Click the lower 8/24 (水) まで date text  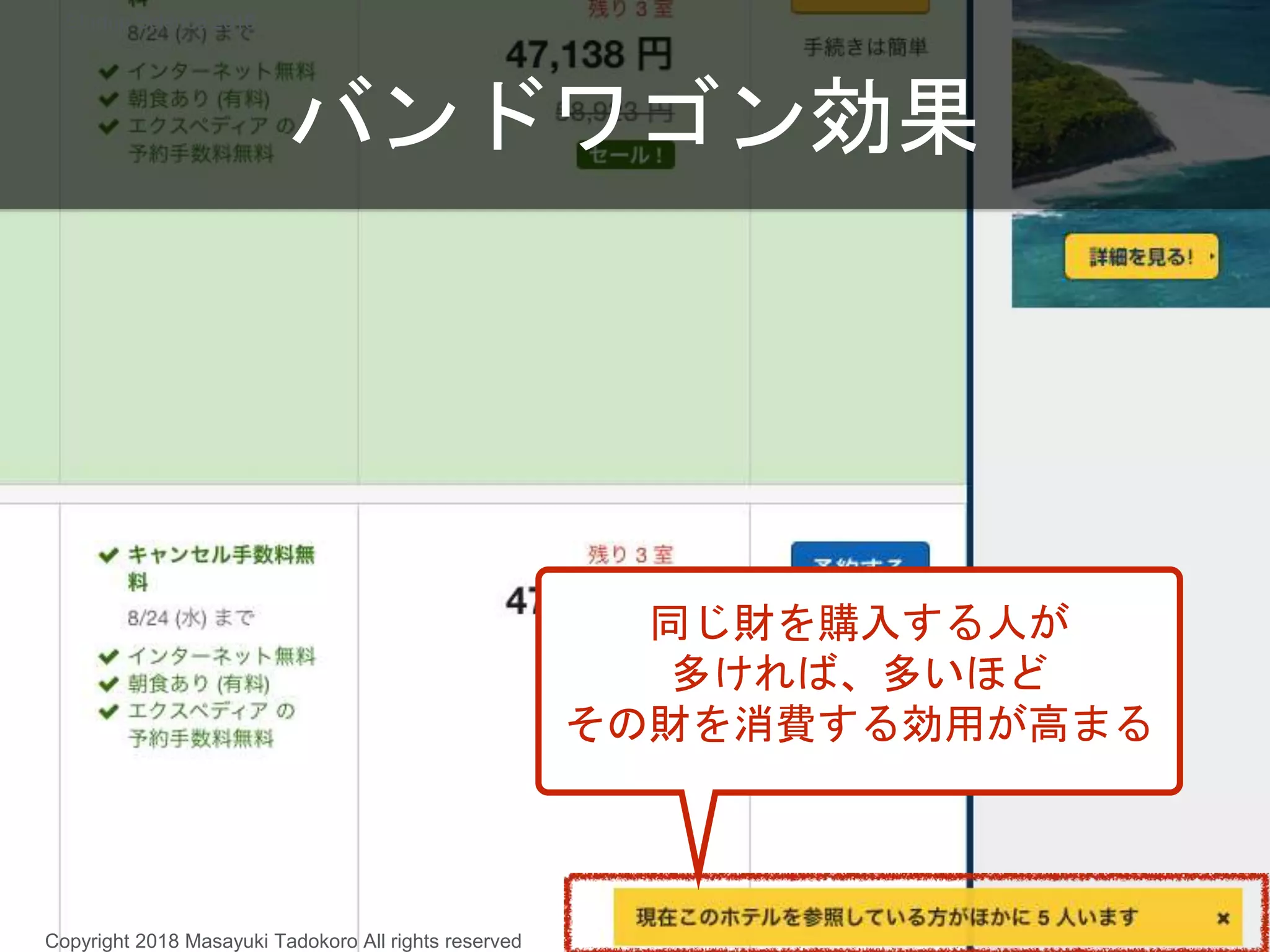pyautogui.click(x=191, y=617)
